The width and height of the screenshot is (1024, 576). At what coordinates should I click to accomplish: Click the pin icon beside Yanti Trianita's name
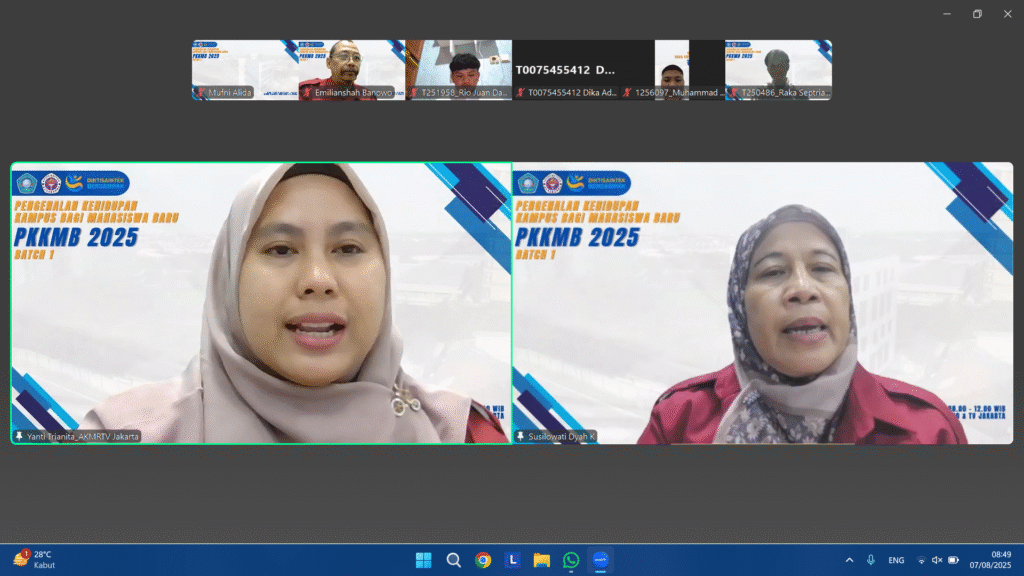19,436
